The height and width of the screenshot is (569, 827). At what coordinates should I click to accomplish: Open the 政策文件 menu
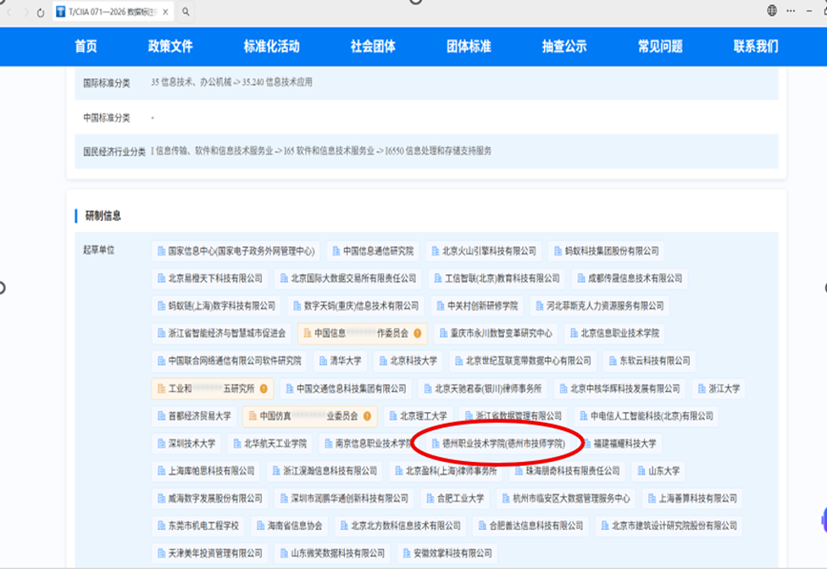[170, 46]
